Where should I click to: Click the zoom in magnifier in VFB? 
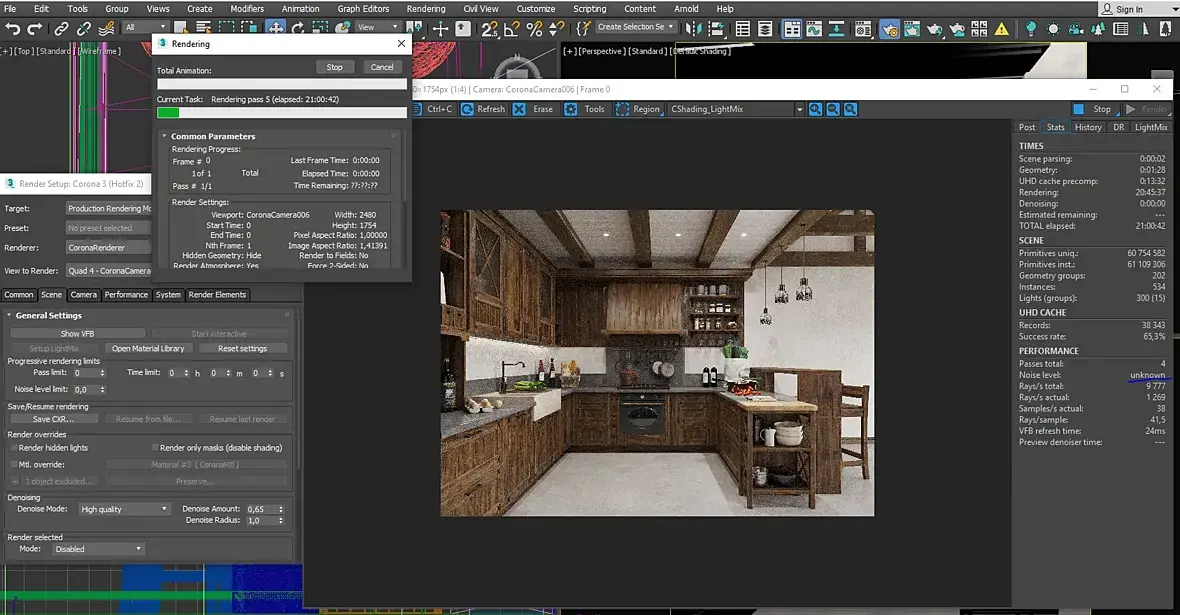pos(816,109)
